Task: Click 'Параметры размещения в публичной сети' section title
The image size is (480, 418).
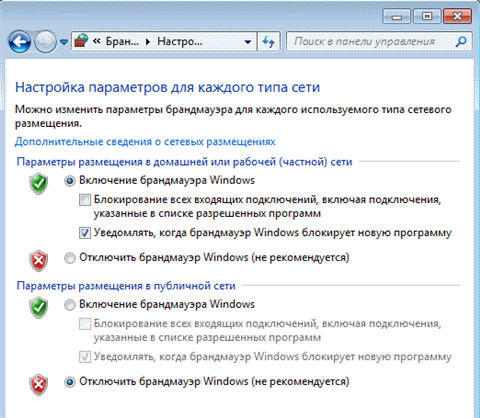Action: pos(126,286)
